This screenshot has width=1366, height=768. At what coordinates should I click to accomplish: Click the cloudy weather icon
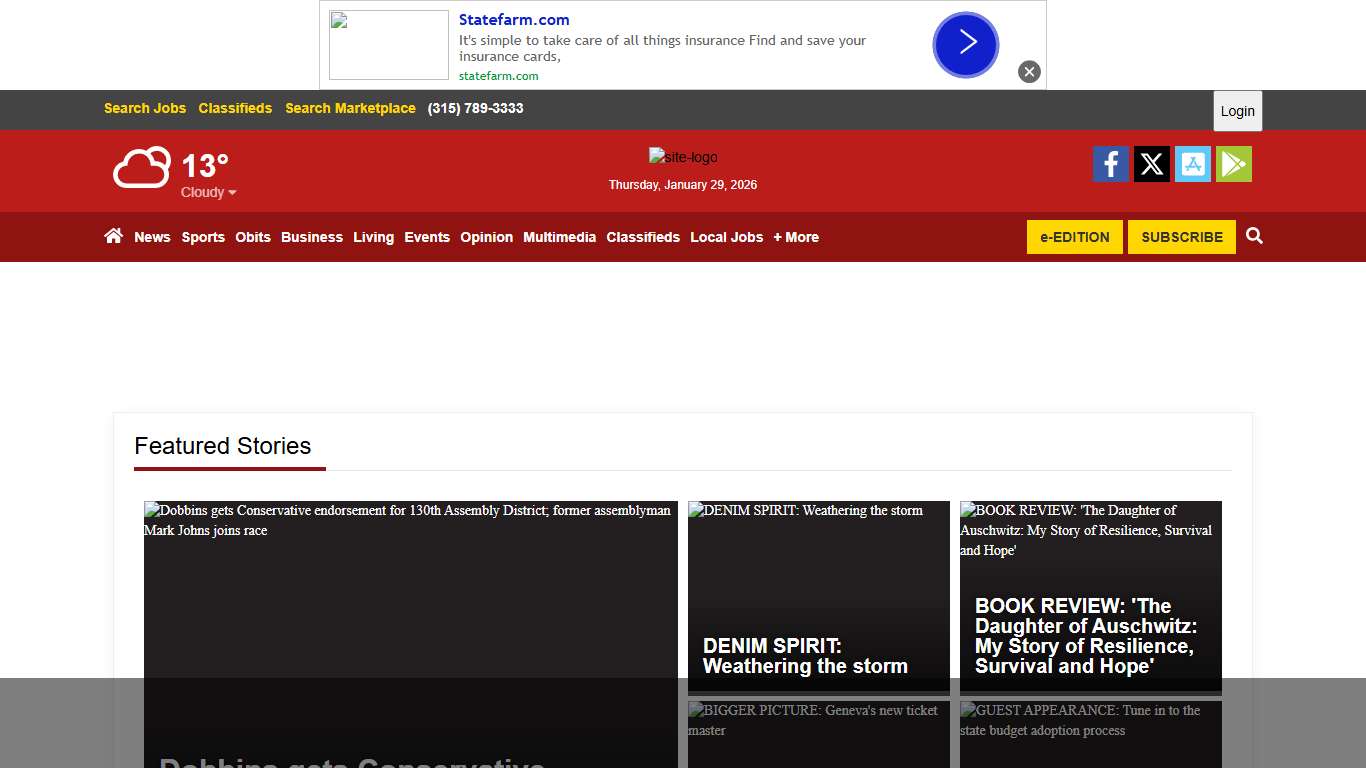point(141,167)
